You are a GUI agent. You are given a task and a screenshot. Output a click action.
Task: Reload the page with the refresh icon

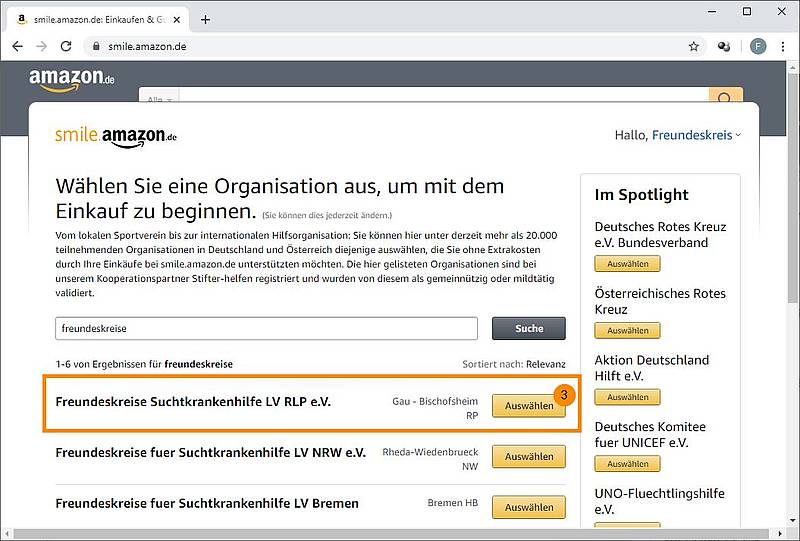(x=66, y=46)
